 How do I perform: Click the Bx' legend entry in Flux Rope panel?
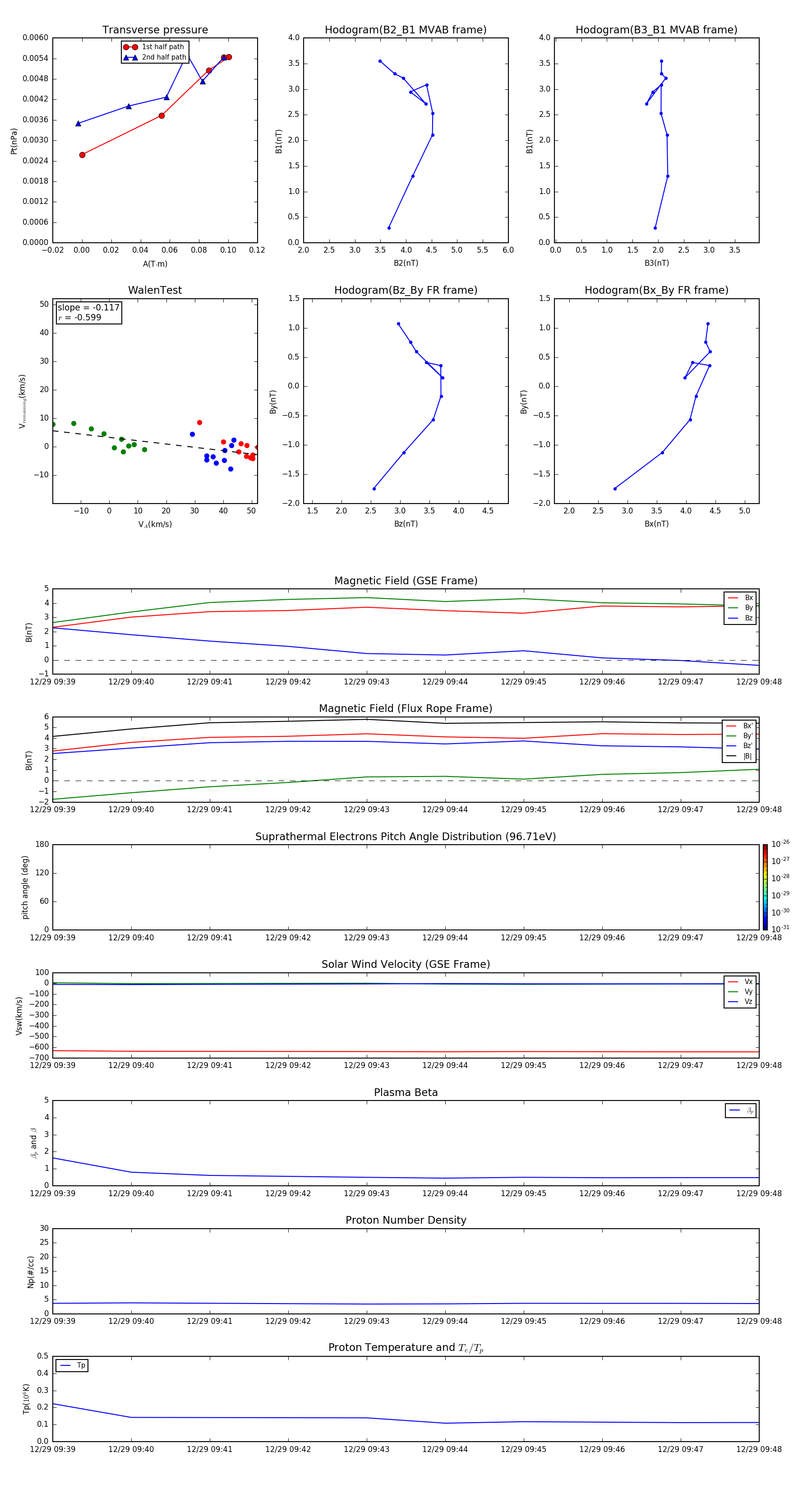coord(739,726)
